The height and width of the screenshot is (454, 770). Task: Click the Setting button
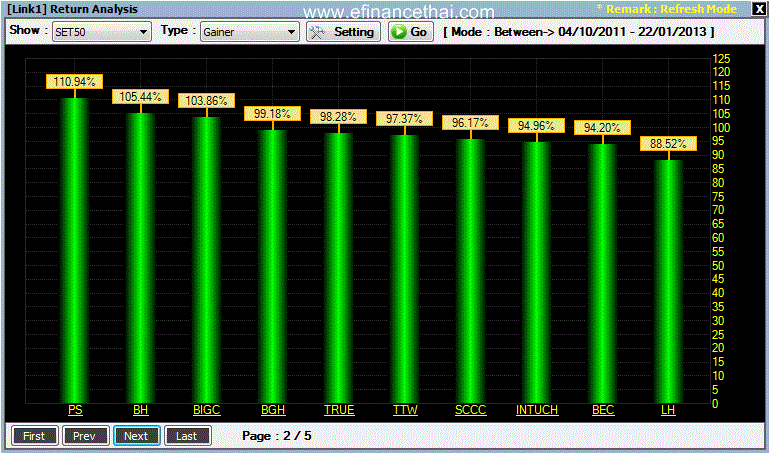pyautogui.click(x=343, y=32)
